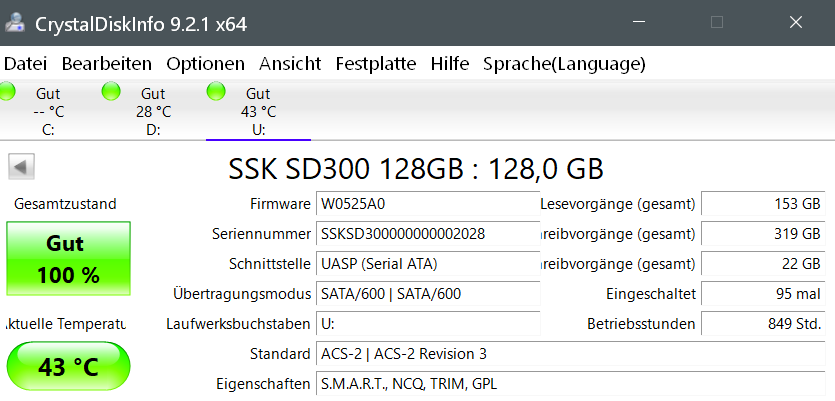Click the green status orb for drive U:

click(216, 92)
